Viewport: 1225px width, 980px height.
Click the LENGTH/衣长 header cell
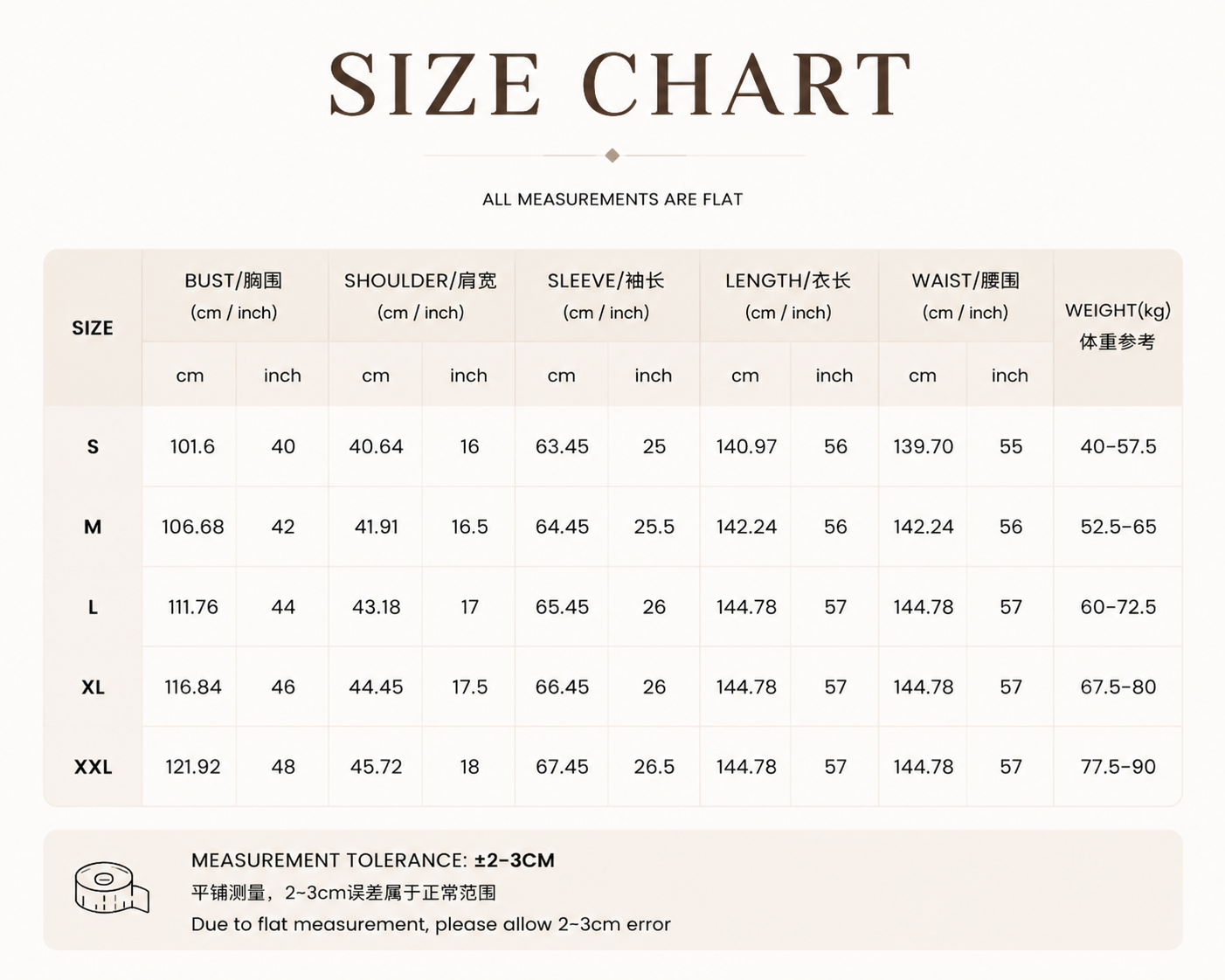point(788,296)
